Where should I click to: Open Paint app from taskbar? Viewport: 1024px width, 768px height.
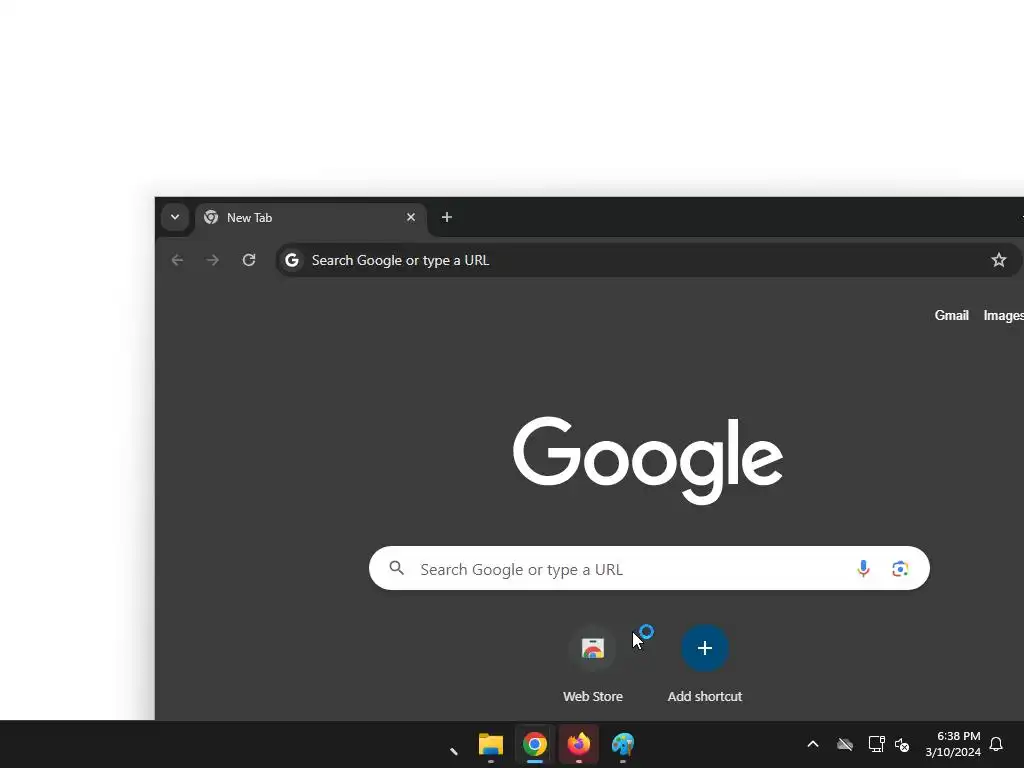click(x=623, y=744)
